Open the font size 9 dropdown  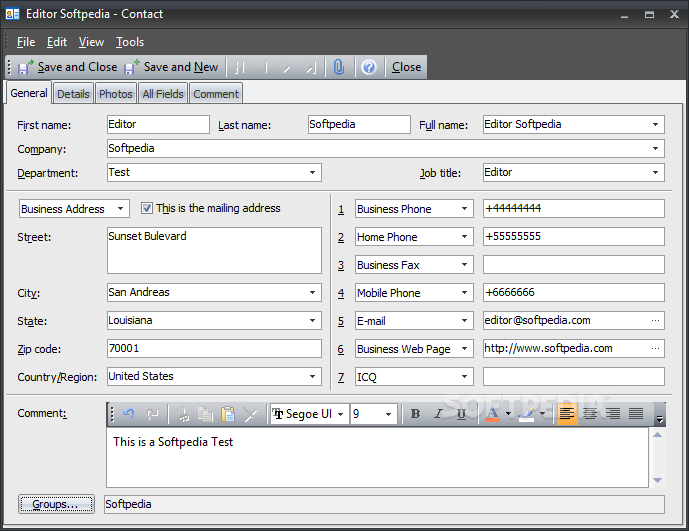tap(388, 414)
